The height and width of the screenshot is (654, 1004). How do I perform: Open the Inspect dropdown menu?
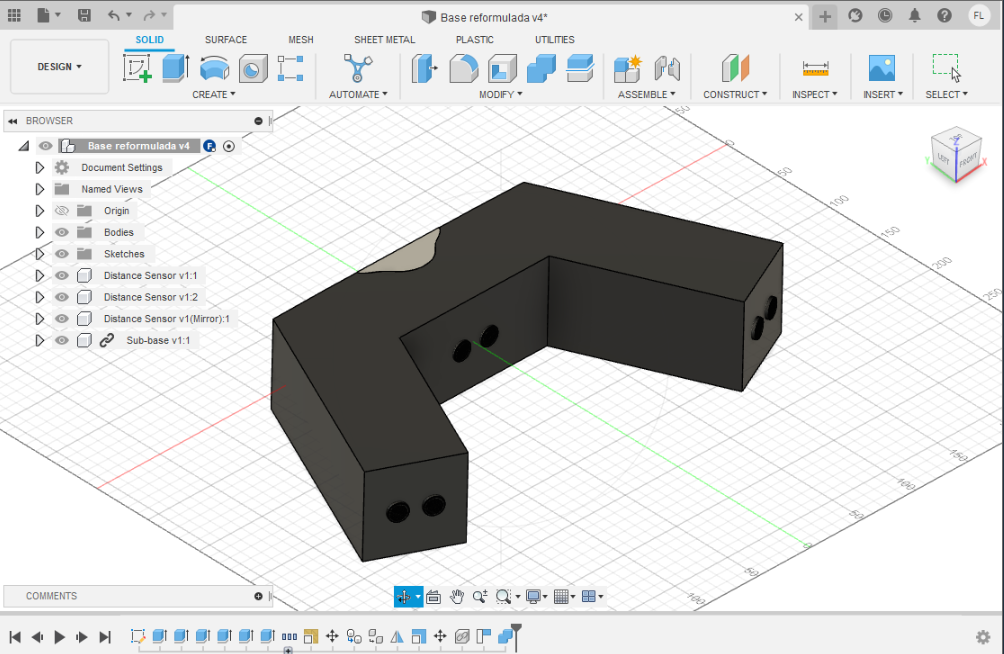coord(814,94)
